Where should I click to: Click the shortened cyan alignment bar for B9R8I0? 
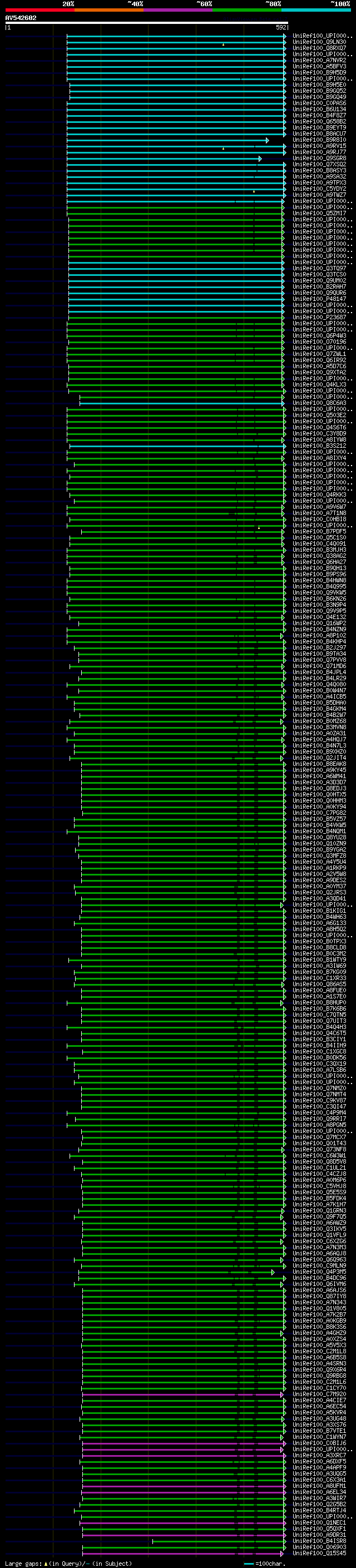[x=167, y=141]
